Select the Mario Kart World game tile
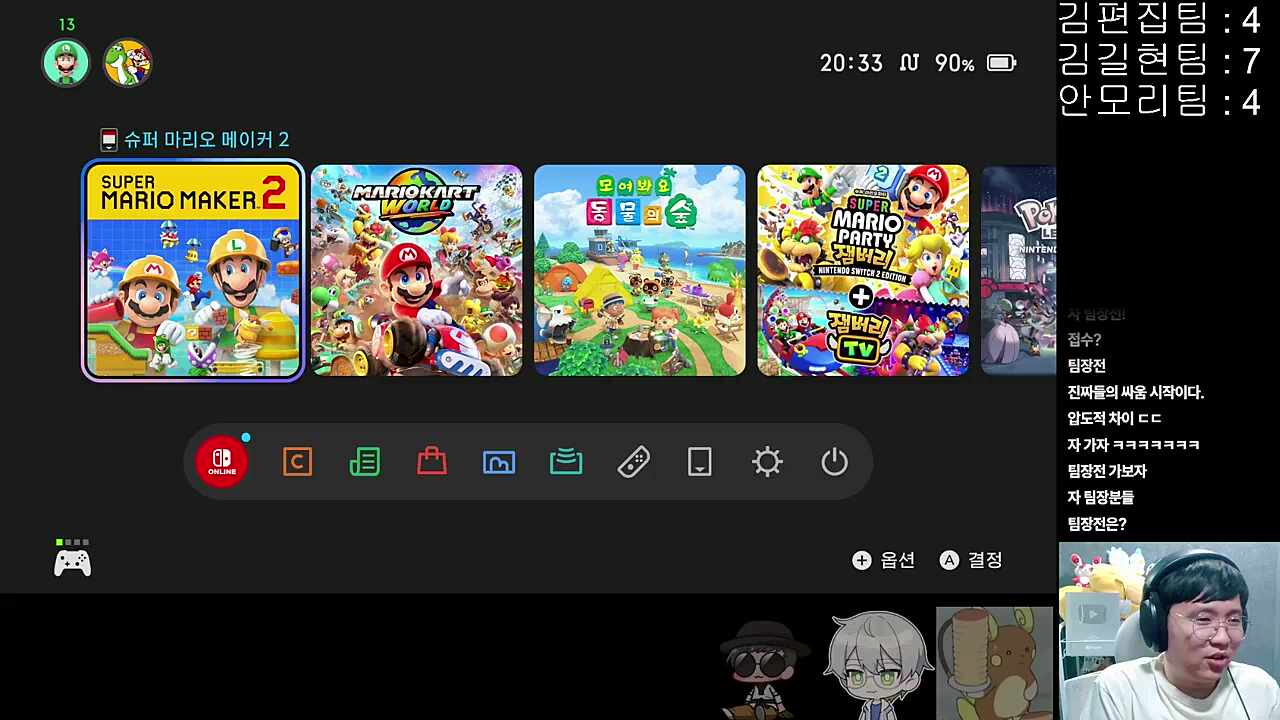 [416, 271]
